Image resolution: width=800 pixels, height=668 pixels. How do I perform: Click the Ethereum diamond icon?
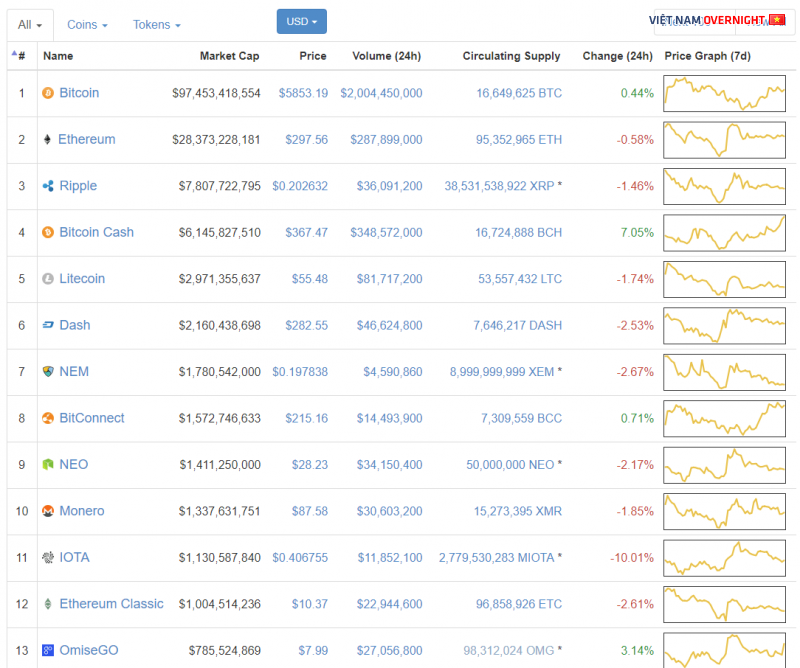click(x=47, y=139)
